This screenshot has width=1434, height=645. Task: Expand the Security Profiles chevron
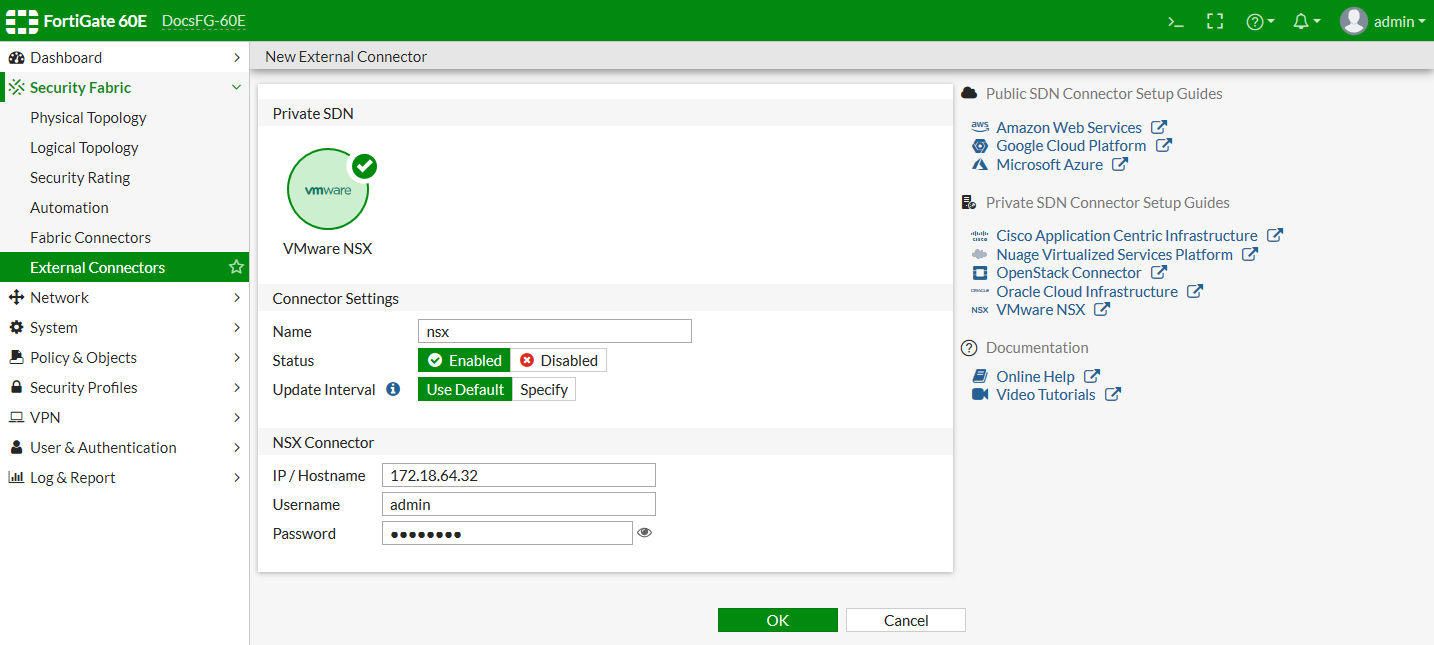click(236, 387)
